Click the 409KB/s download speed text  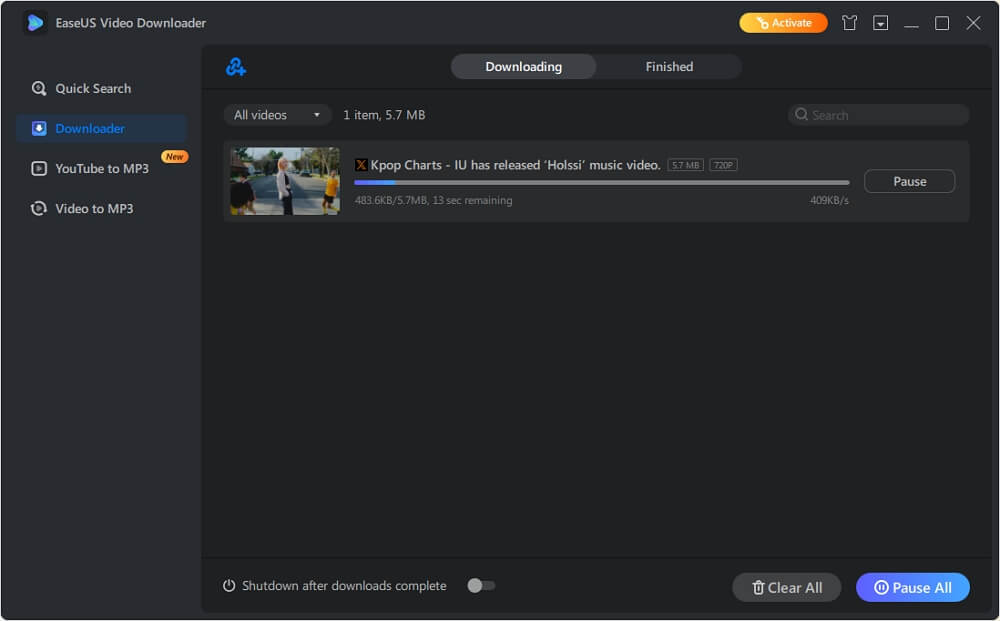[829, 200]
